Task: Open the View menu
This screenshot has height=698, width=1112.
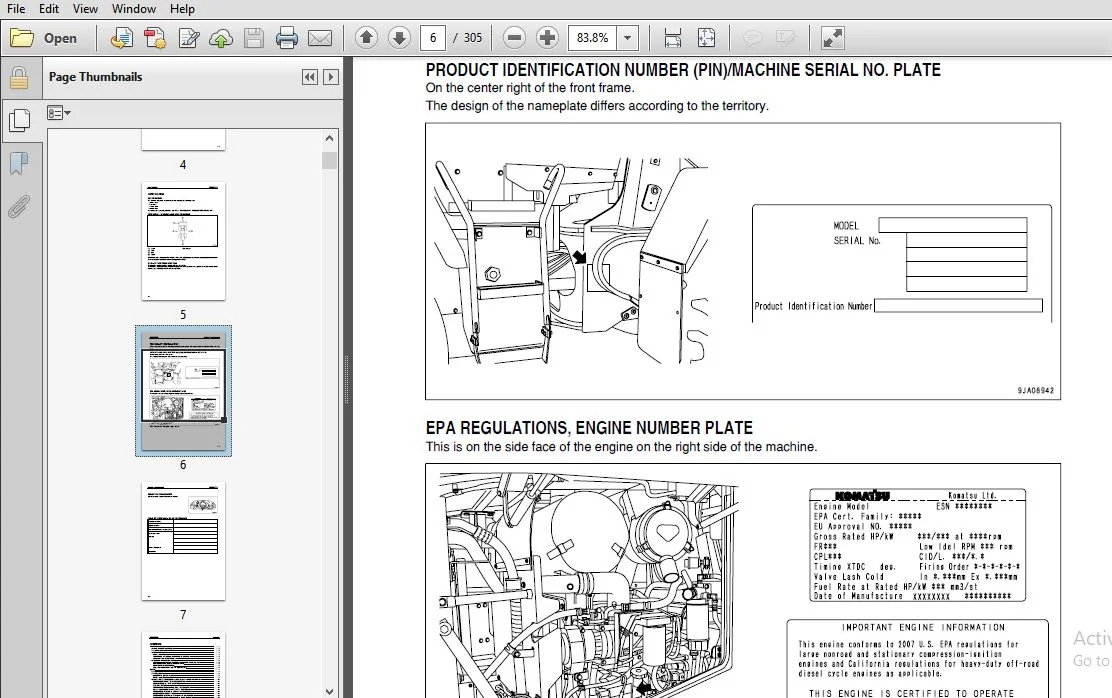Action: click(x=85, y=9)
